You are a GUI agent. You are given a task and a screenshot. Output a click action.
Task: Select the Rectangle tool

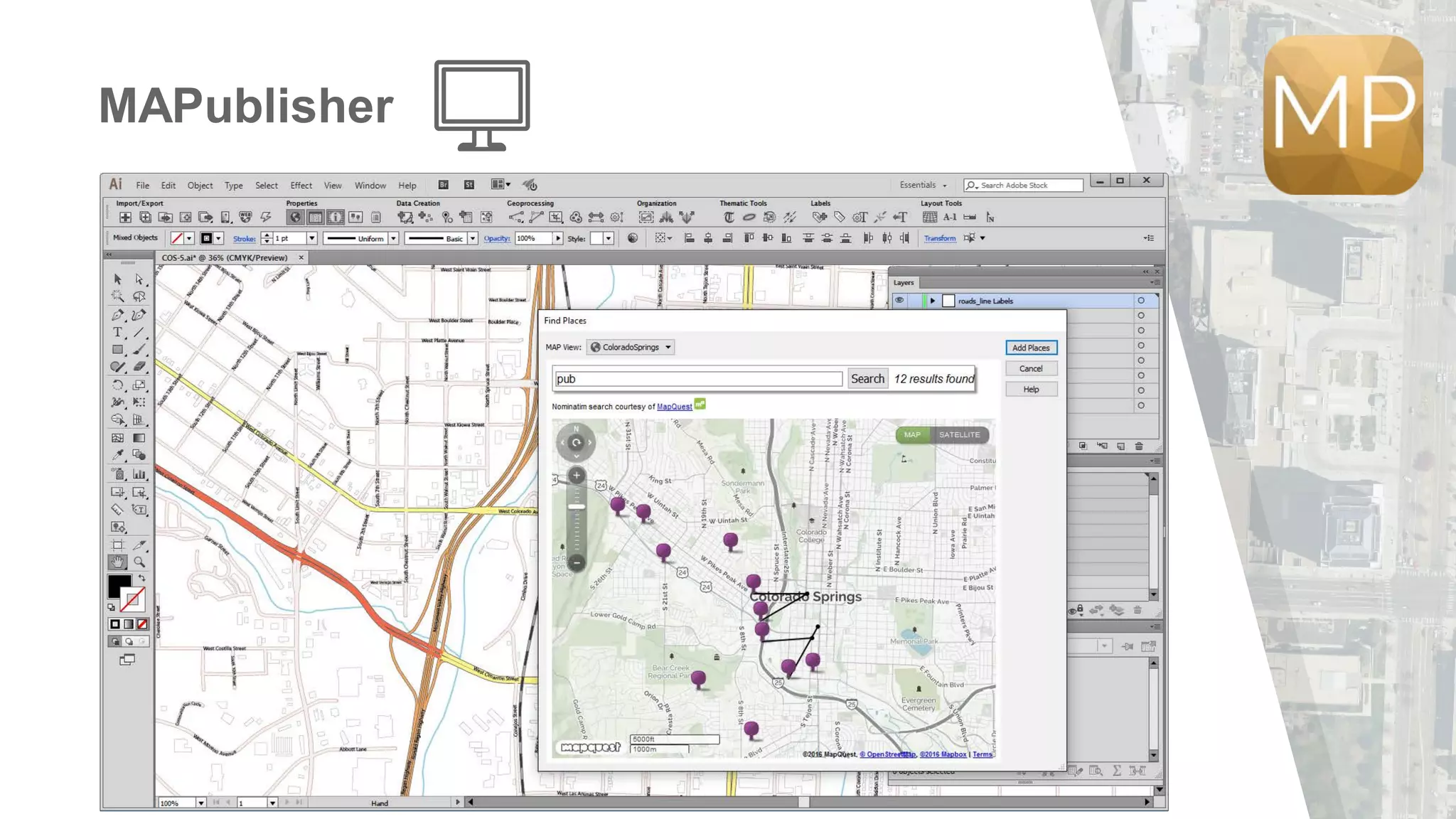117,350
